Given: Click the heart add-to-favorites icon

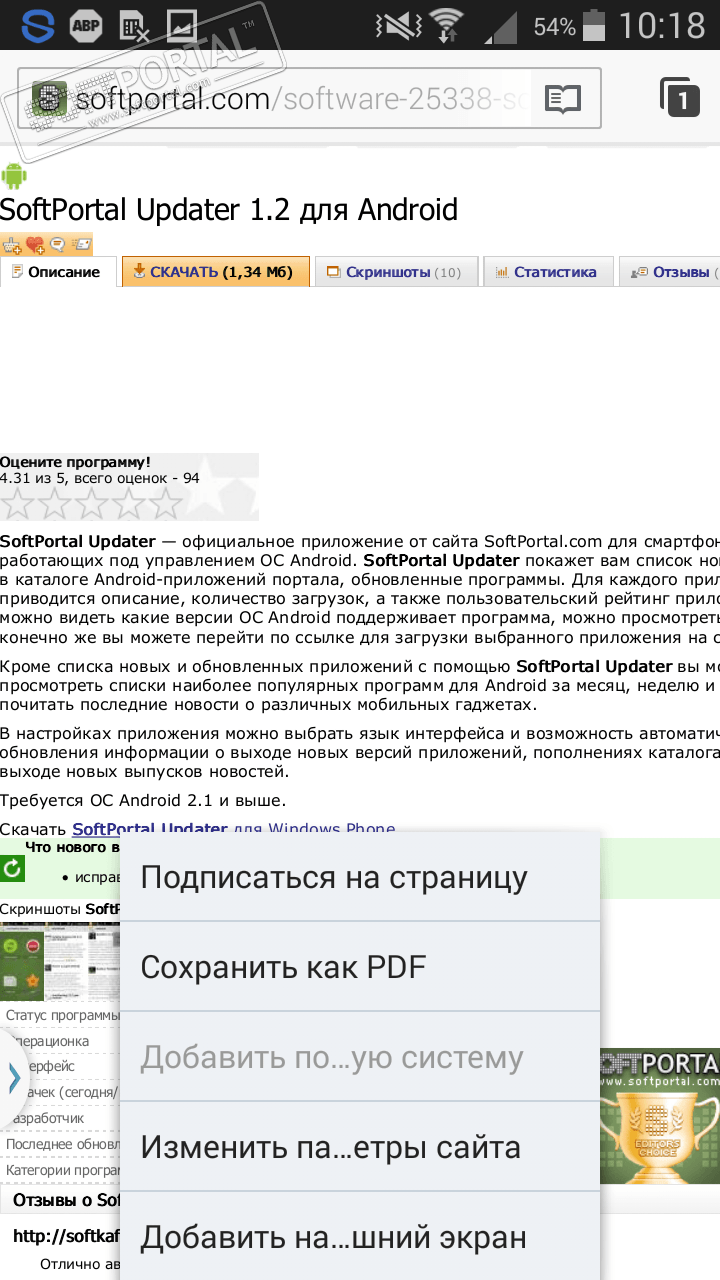Looking at the screenshot, I should (35, 244).
